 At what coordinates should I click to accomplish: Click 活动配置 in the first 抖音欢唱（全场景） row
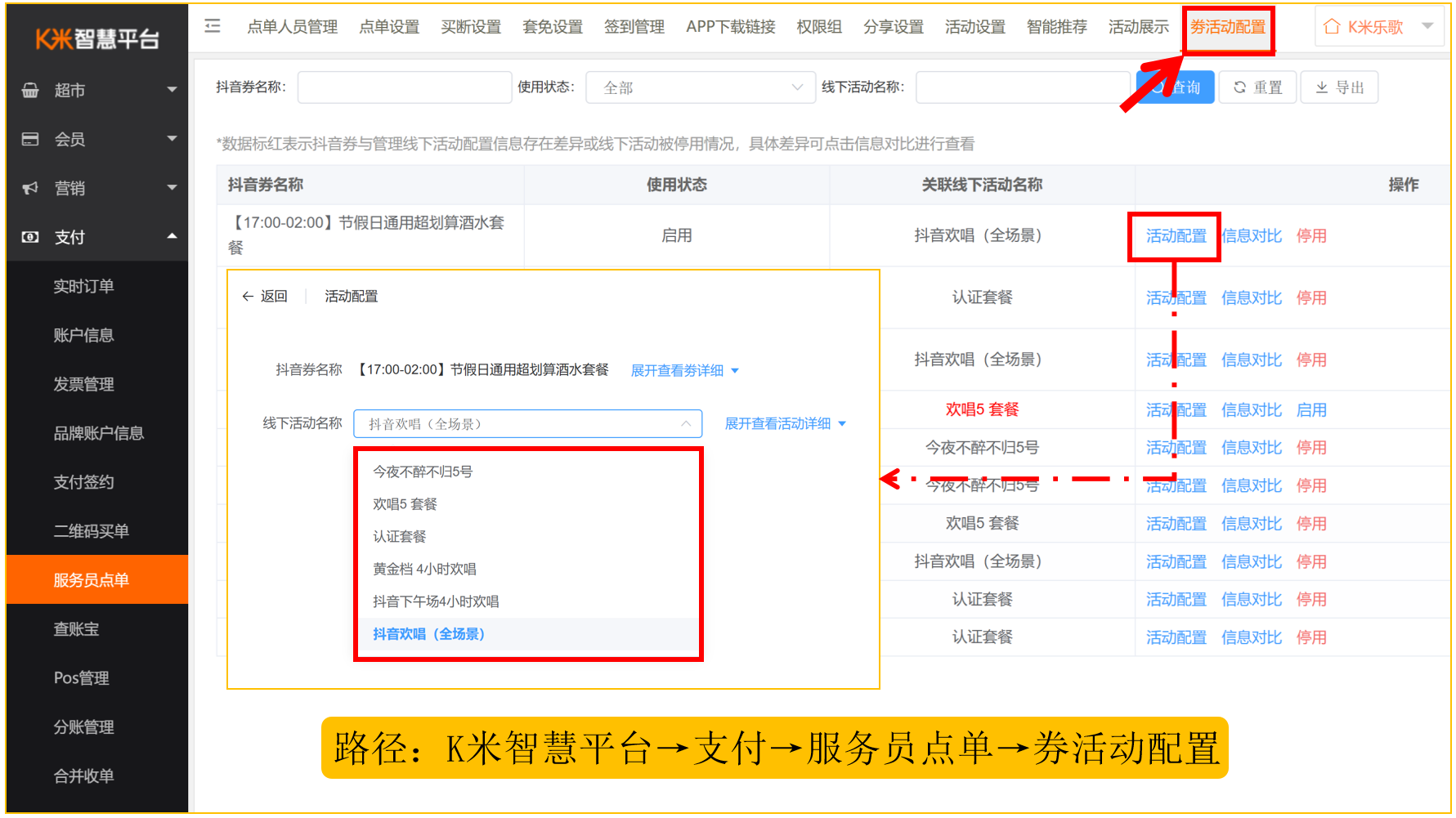point(1176,236)
